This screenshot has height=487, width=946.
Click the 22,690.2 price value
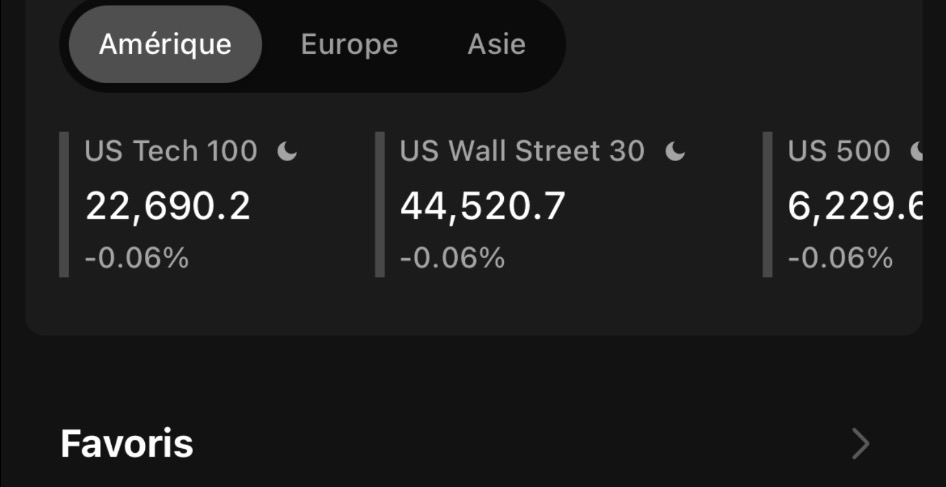tap(168, 206)
